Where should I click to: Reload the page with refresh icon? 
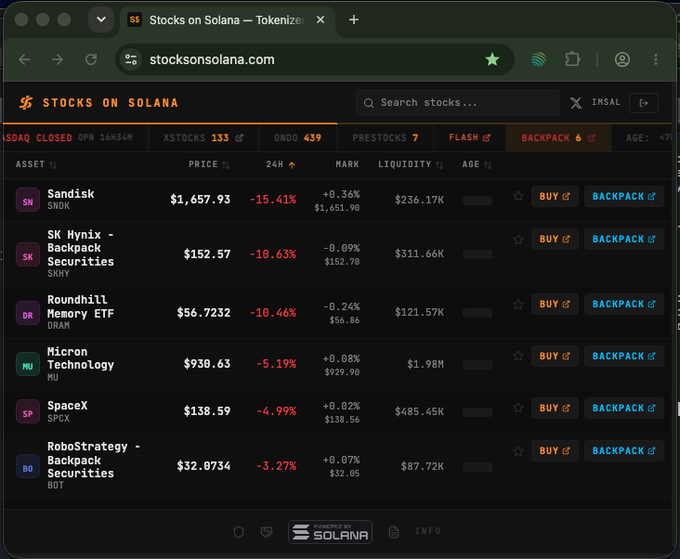(91, 59)
